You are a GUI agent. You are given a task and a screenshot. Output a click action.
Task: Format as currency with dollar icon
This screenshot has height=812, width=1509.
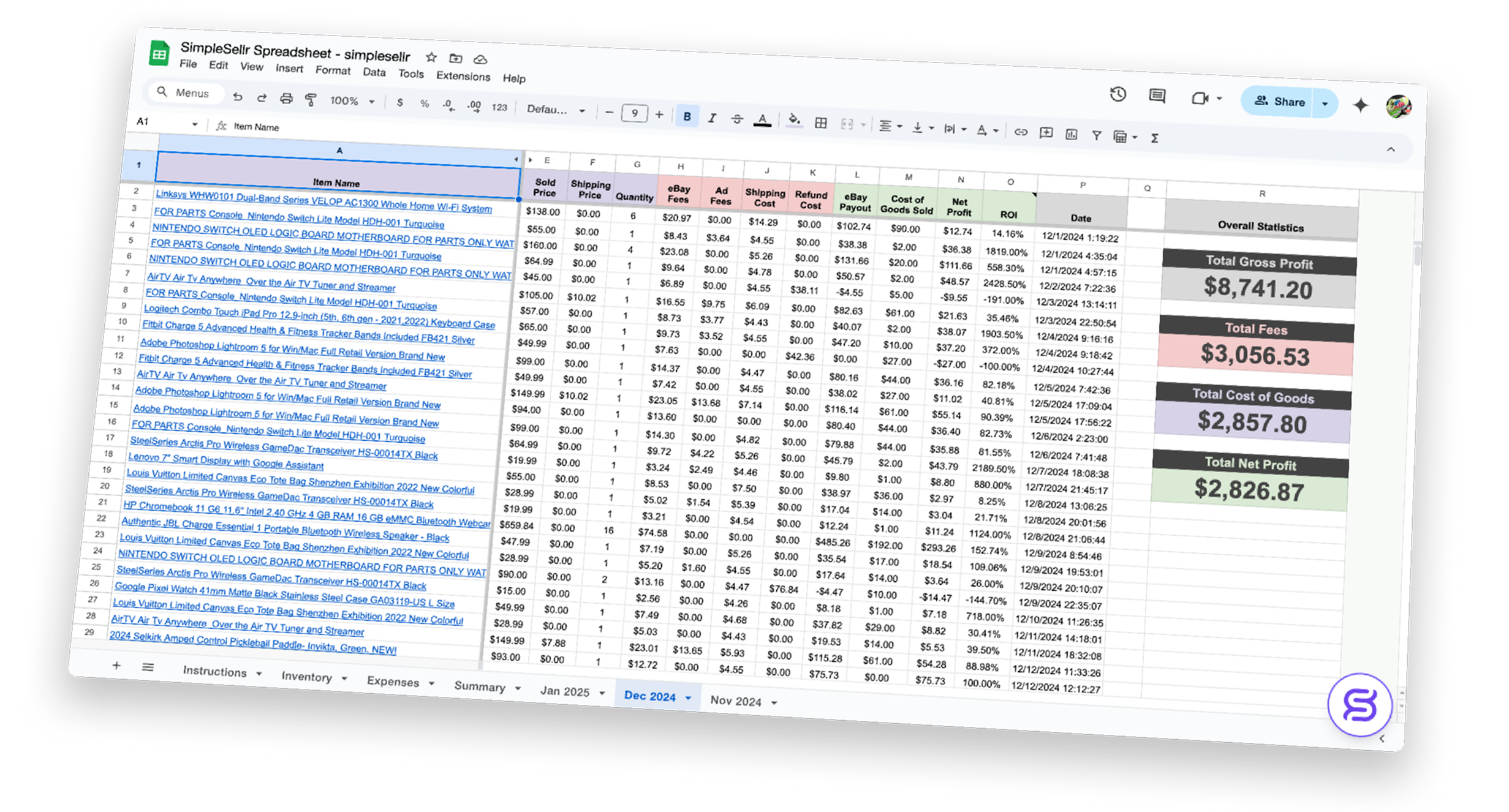400,103
